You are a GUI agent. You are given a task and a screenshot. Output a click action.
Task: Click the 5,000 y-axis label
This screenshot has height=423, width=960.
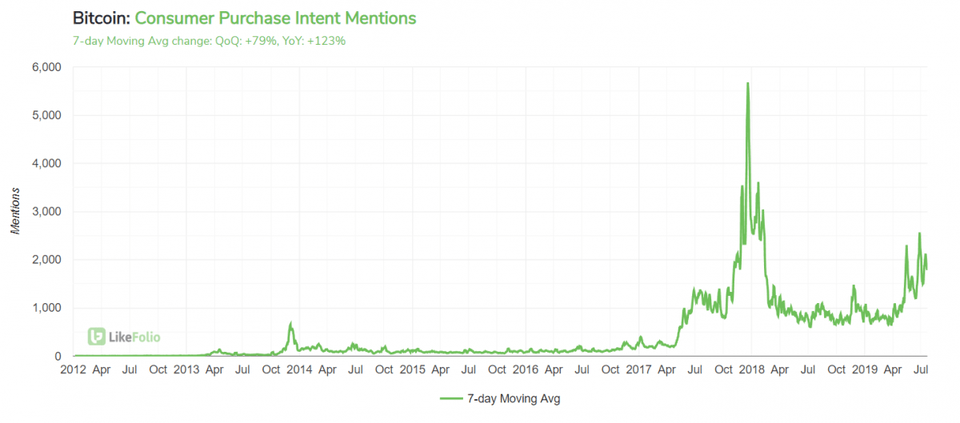[x=48, y=115]
